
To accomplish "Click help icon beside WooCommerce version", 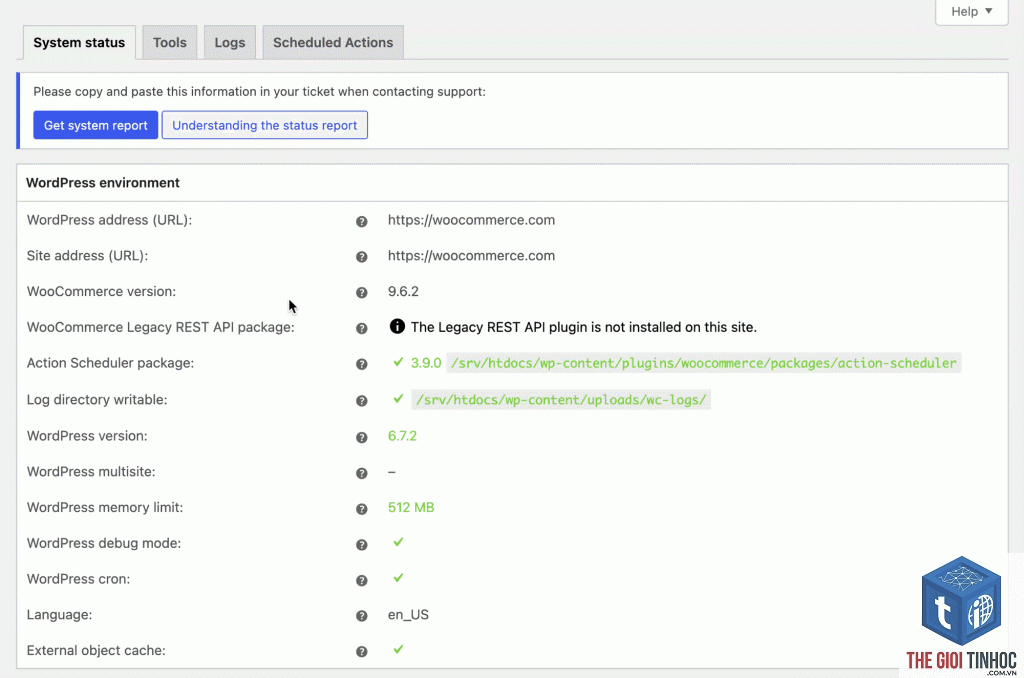I will tap(361, 293).
